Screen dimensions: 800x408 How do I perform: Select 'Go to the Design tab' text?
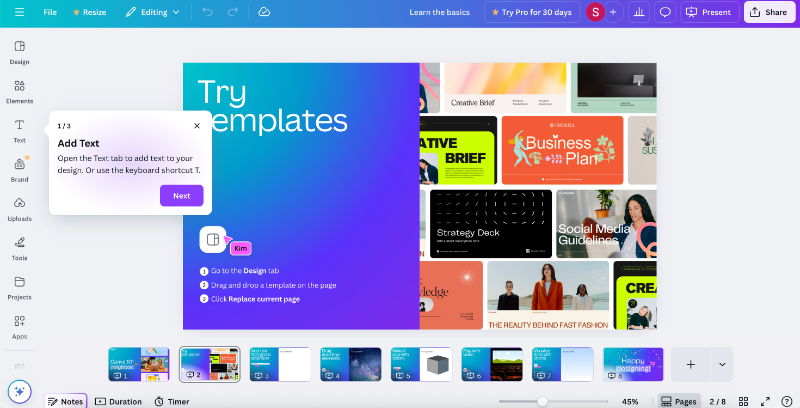coord(245,271)
